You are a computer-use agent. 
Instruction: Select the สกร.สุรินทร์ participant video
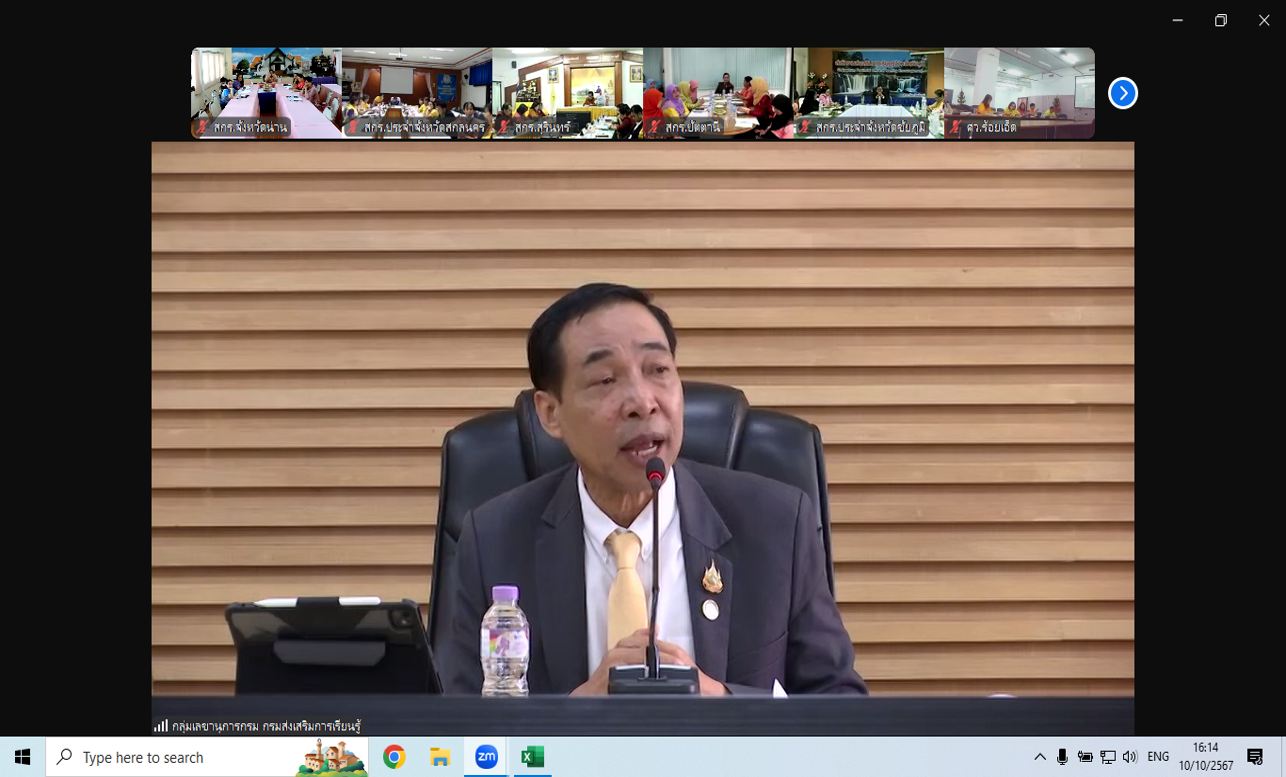(x=568, y=93)
